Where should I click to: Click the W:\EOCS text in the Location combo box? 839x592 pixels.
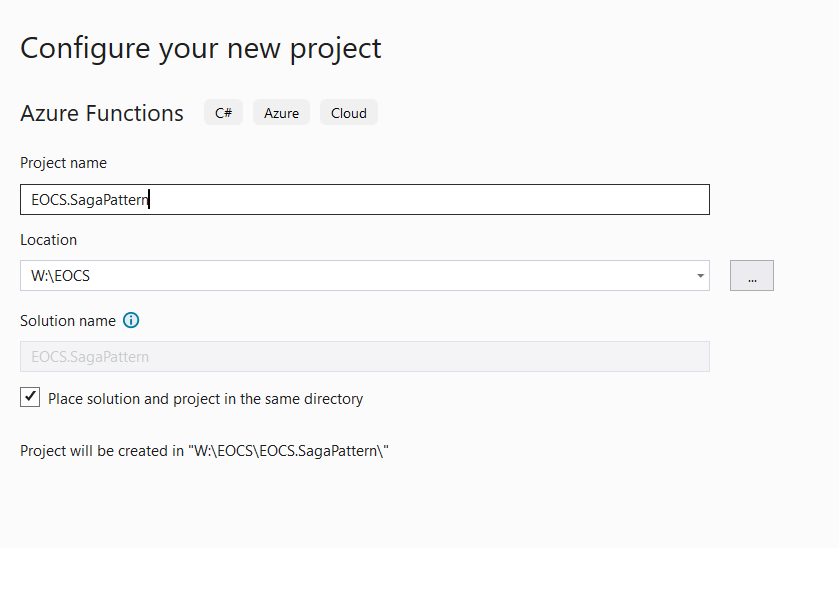point(60,276)
